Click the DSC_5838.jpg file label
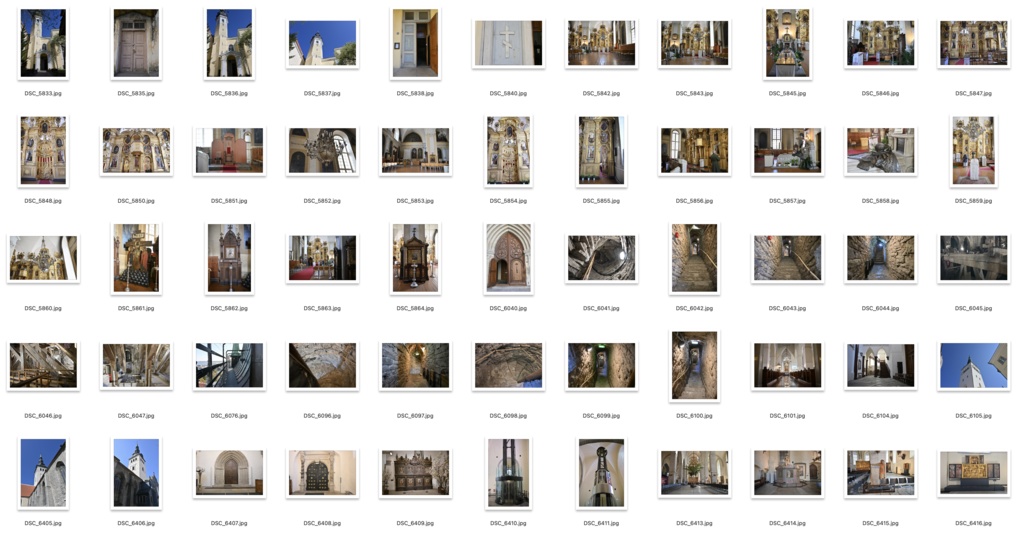Screen dimensions: 1024x535 click(415, 93)
